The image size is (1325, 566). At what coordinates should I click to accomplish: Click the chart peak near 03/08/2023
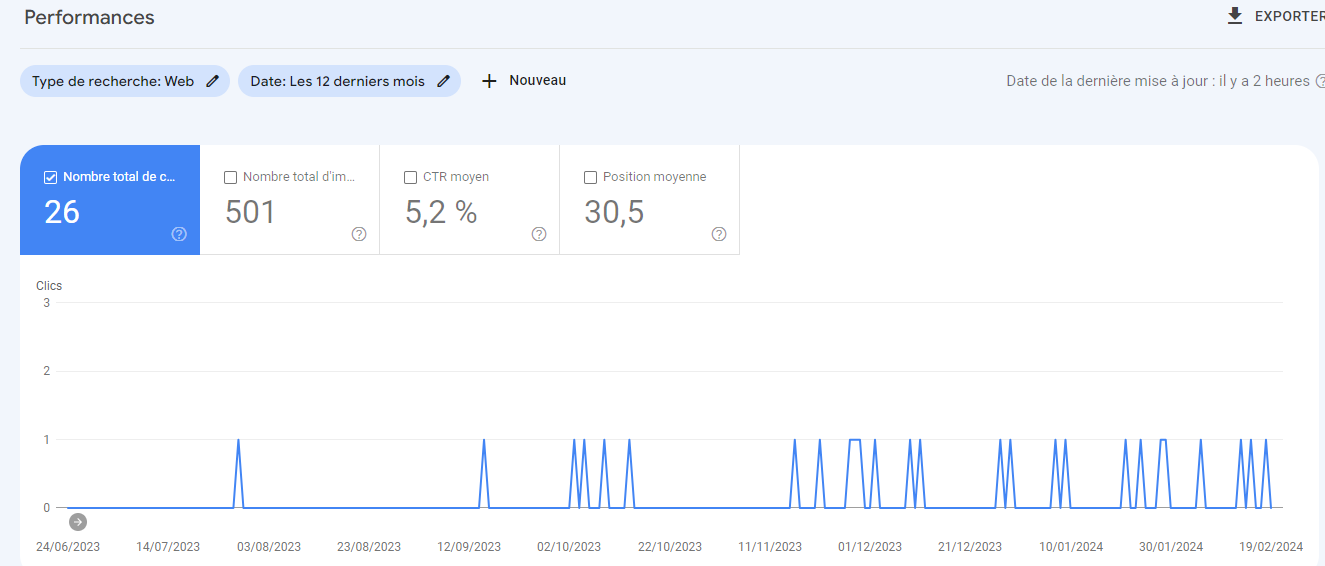tap(238, 440)
